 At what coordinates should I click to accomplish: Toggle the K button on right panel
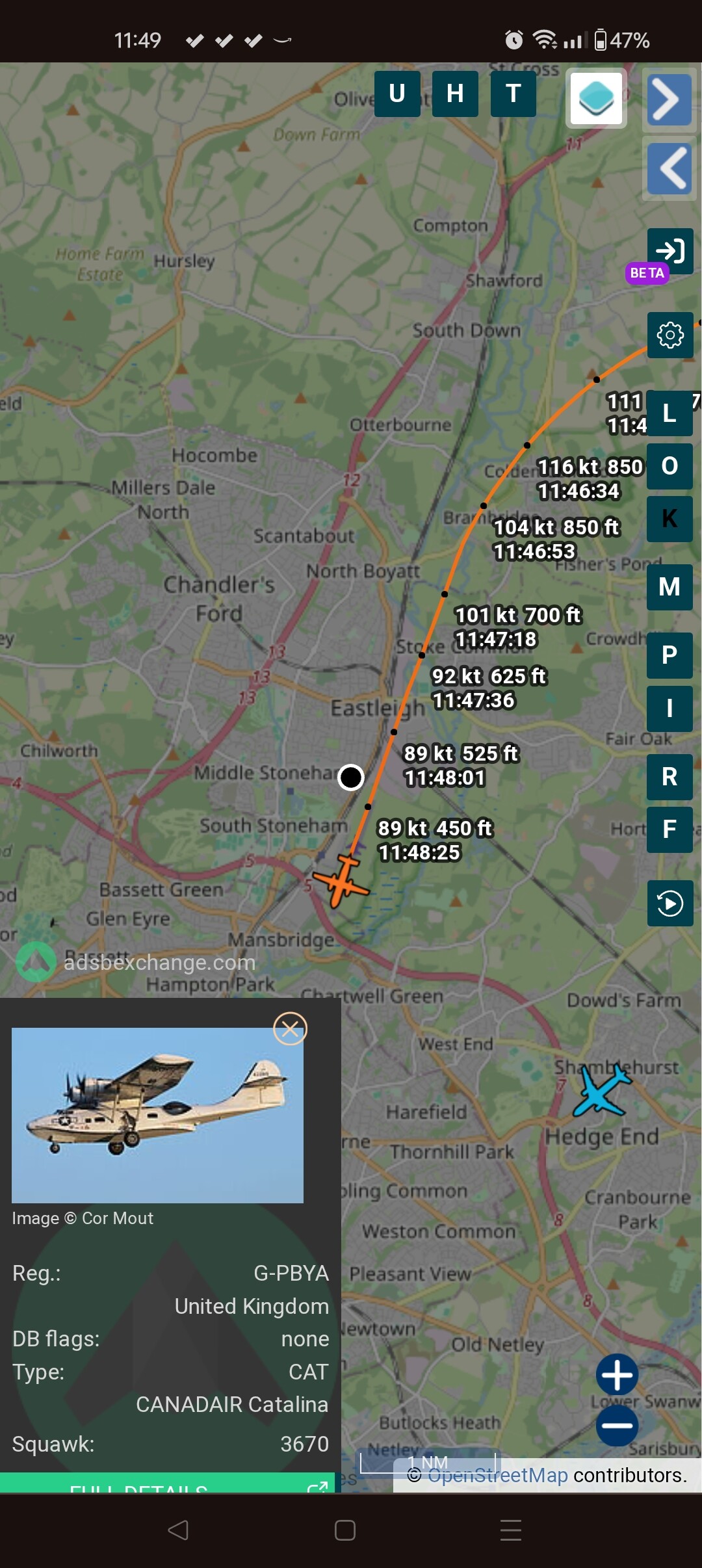(x=669, y=519)
